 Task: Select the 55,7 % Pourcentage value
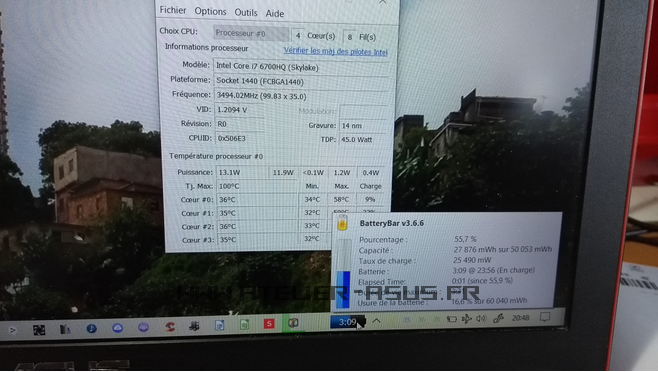coord(465,239)
